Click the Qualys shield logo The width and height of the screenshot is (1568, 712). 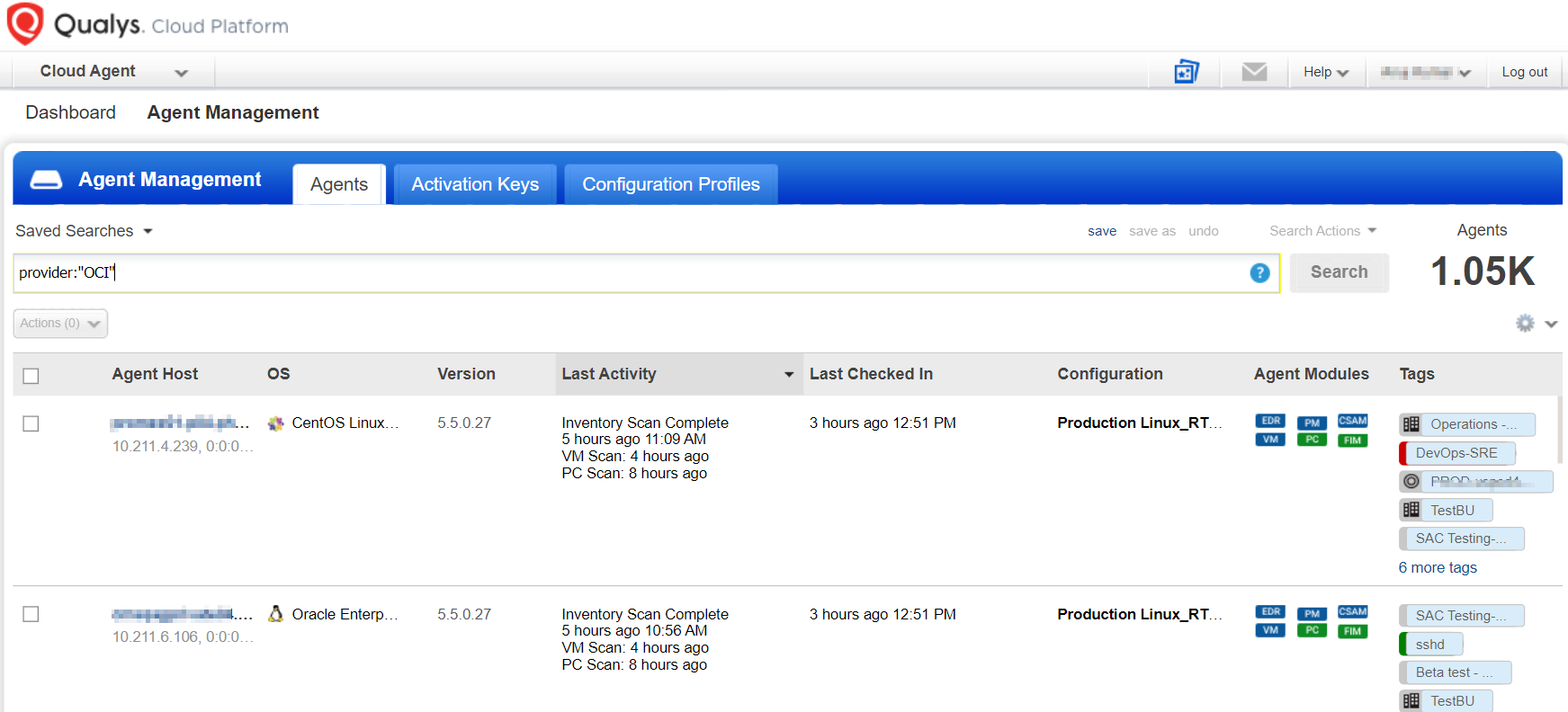(x=25, y=24)
